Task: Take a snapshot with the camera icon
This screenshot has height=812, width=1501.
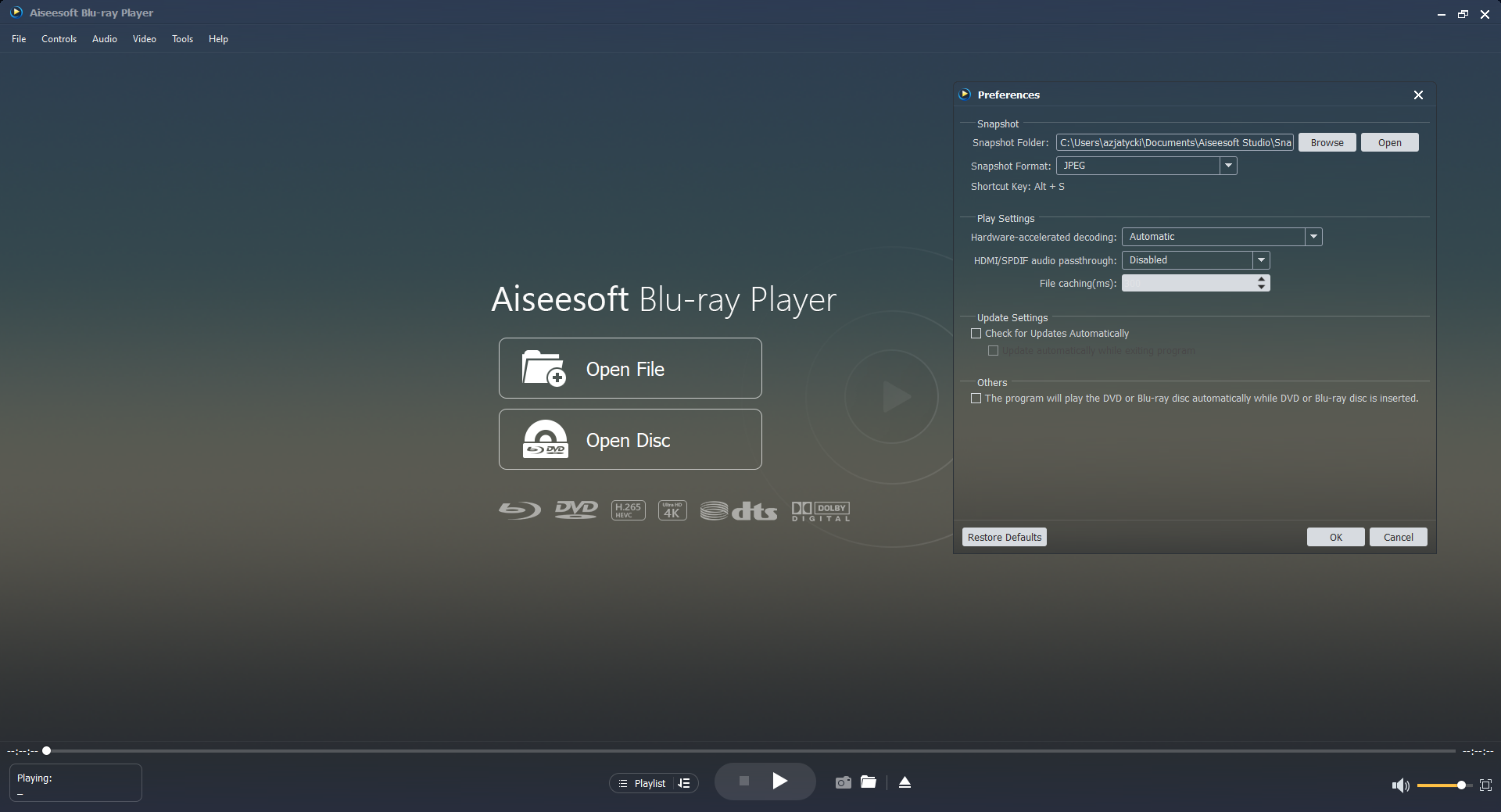Action: pyautogui.click(x=843, y=782)
